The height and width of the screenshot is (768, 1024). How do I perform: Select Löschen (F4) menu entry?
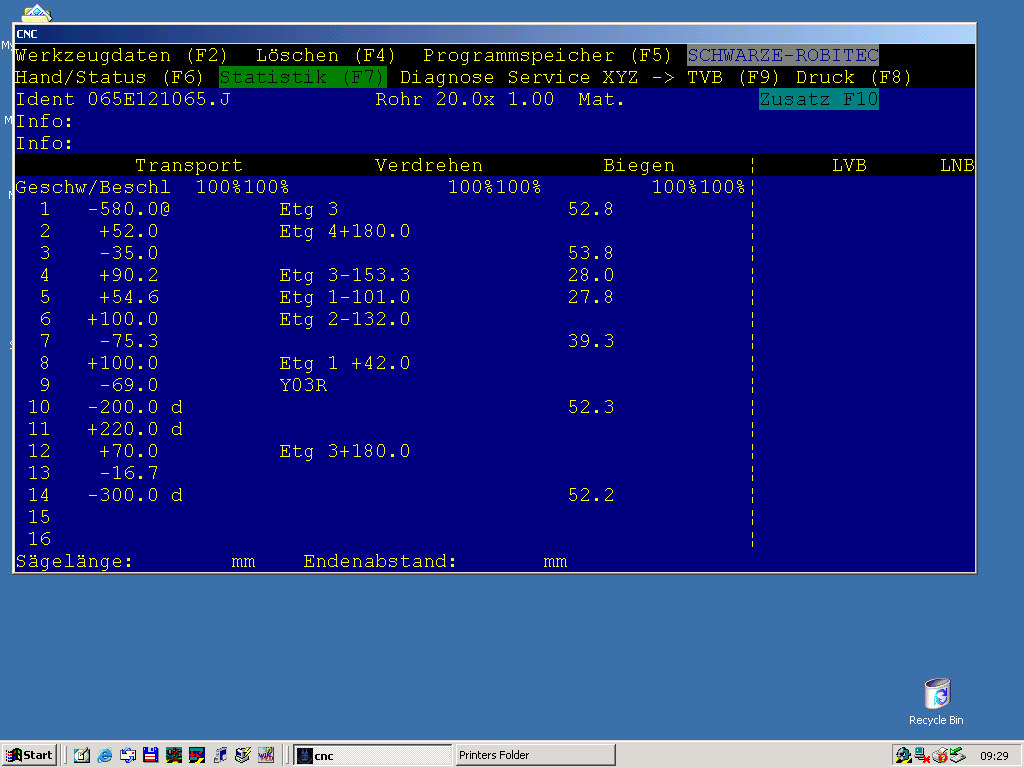click(325, 56)
